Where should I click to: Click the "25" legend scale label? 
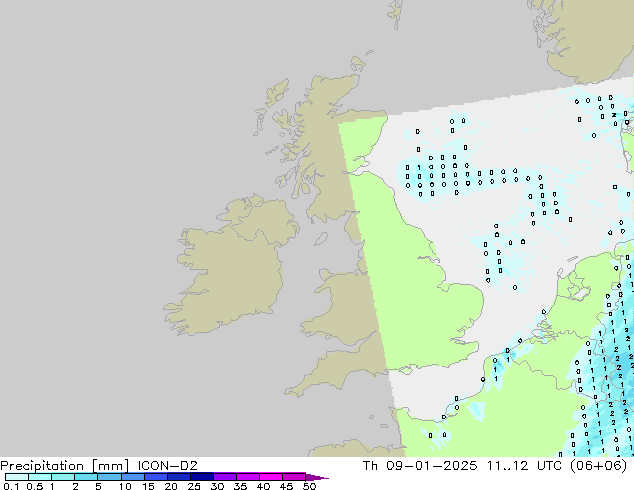194,486
